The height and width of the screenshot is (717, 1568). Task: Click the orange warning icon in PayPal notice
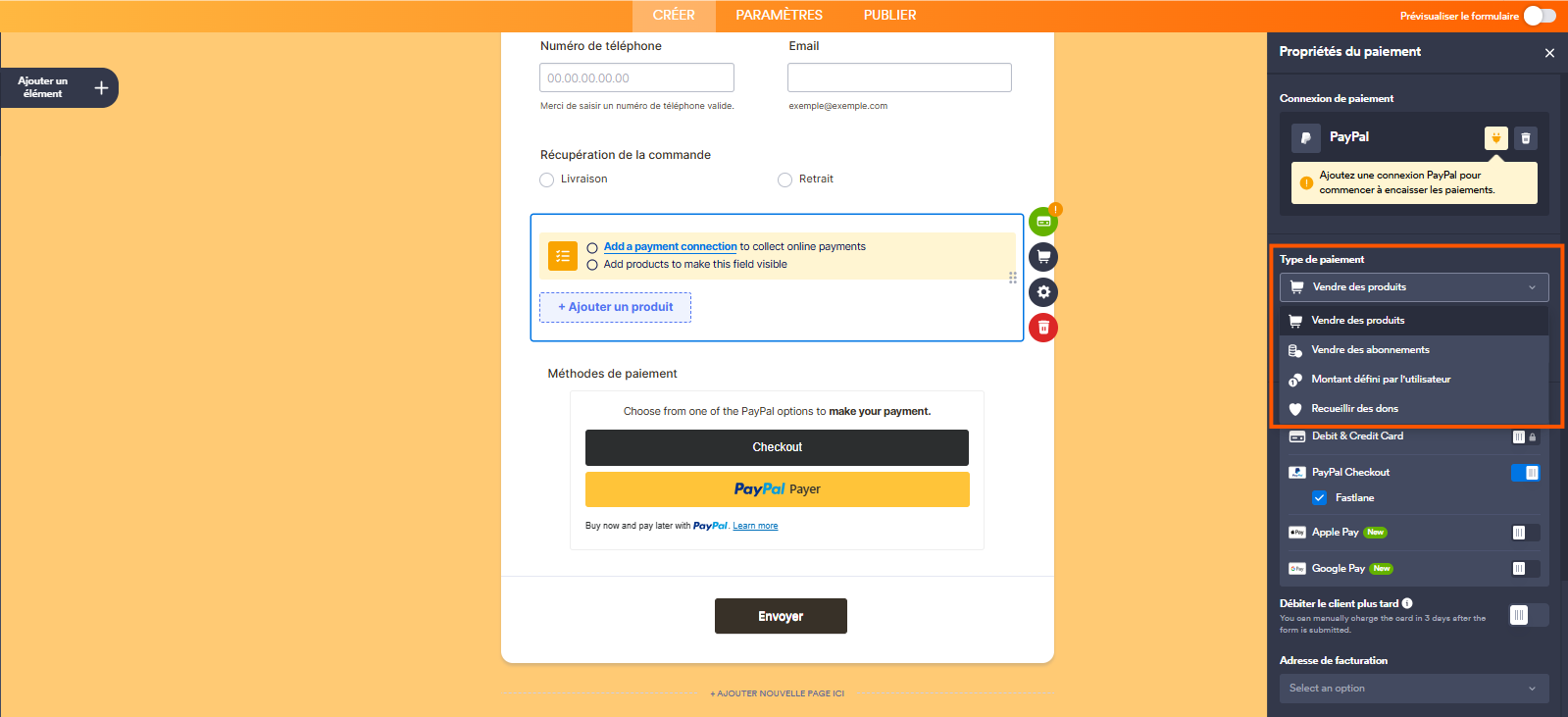click(x=1306, y=182)
